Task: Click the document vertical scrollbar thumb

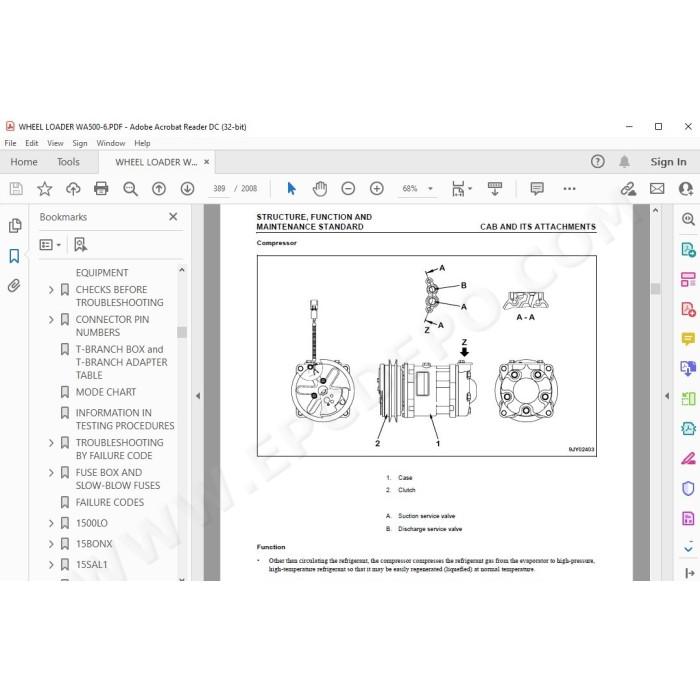Action: (x=655, y=288)
